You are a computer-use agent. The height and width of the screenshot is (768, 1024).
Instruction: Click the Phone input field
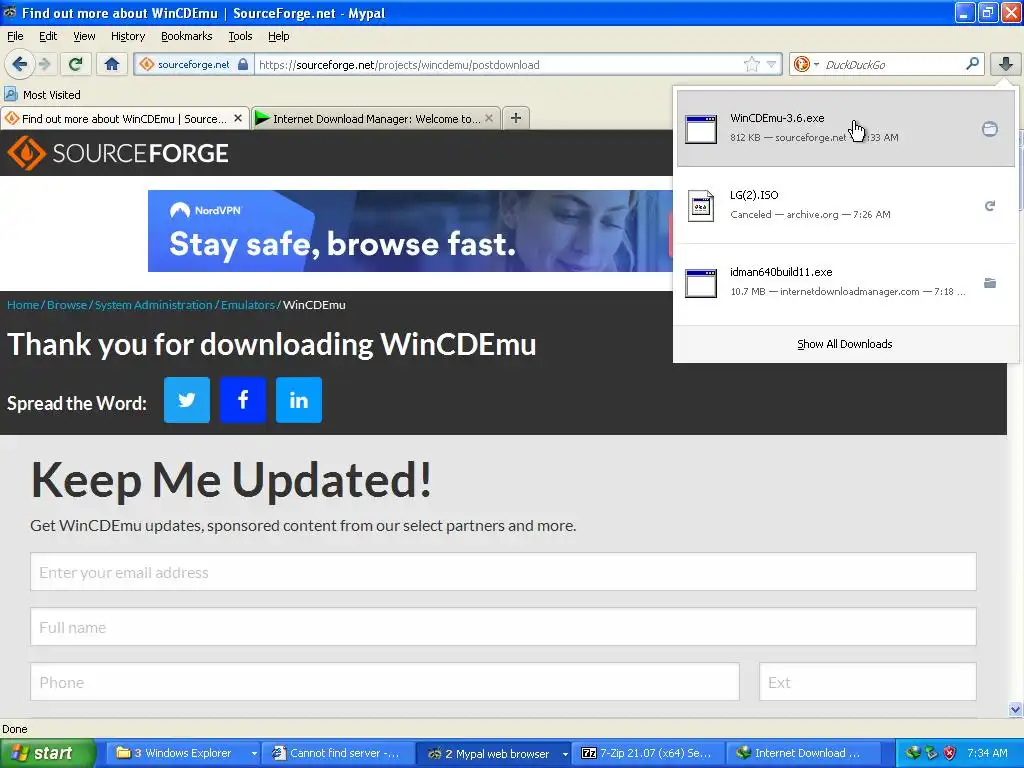tap(385, 682)
